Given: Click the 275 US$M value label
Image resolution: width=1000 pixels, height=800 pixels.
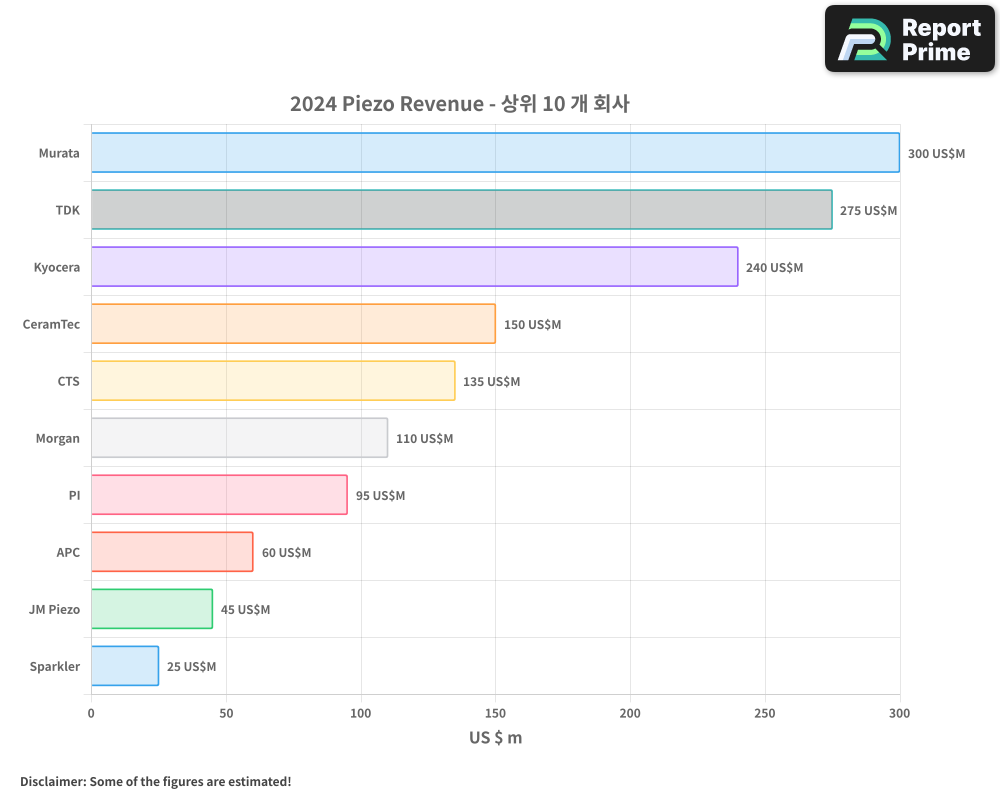Looking at the screenshot, I should pyautogui.click(x=866, y=210).
